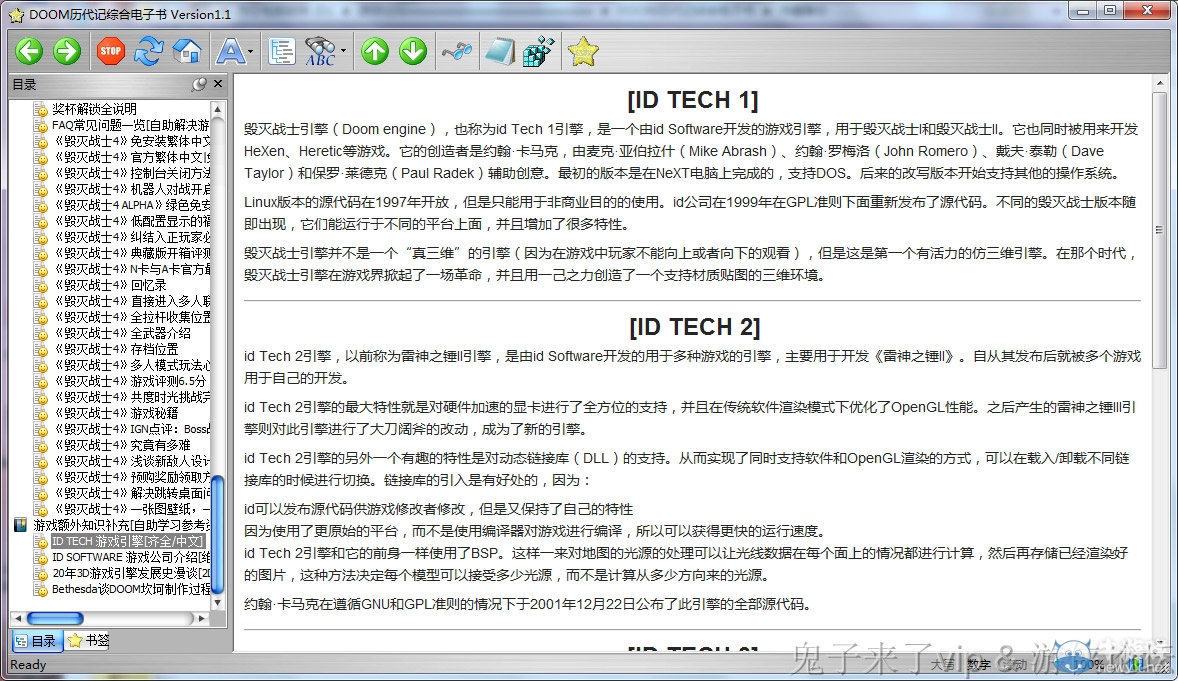Open 《毁灭战士4》控制台关闭方法 topic
The width and height of the screenshot is (1178, 681).
(x=131, y=173)
